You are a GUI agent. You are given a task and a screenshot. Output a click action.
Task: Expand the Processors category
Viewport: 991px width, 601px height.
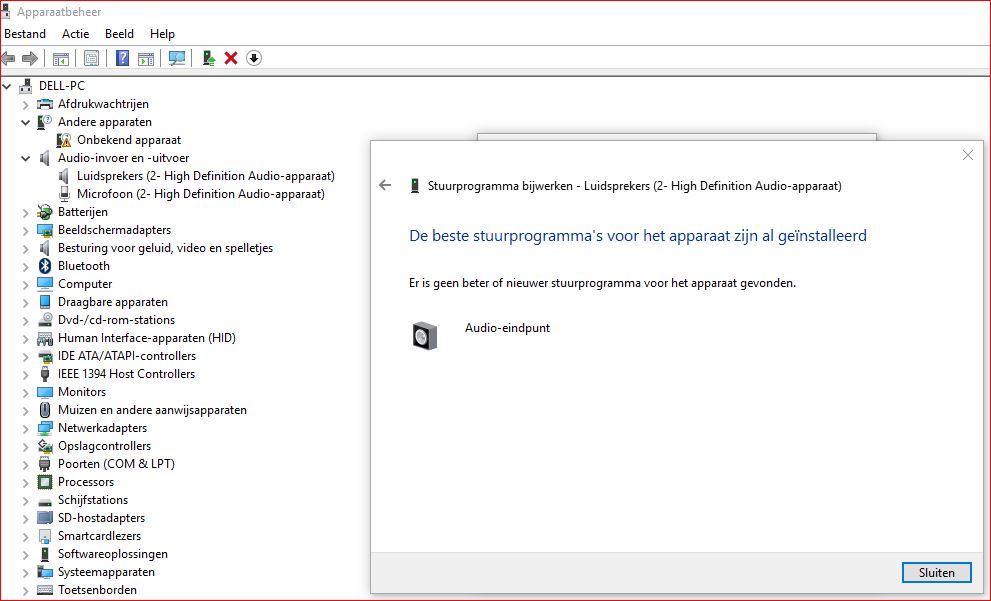pyautogui.click(x=25, y=482)
